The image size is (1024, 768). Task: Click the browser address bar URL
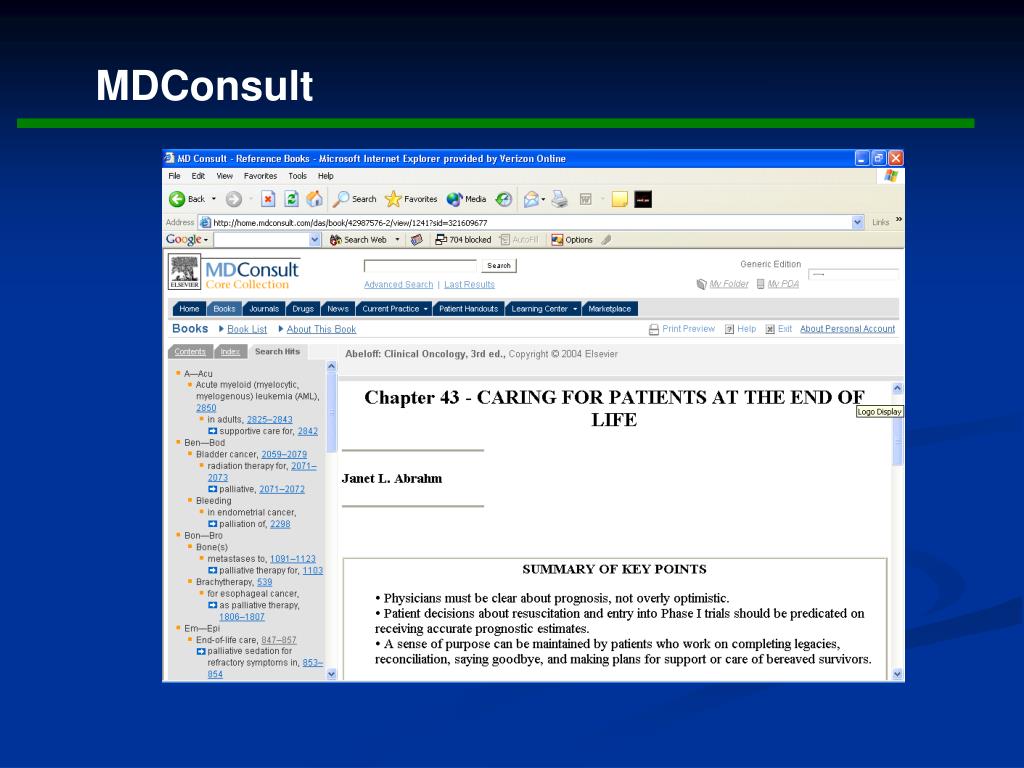350,223
